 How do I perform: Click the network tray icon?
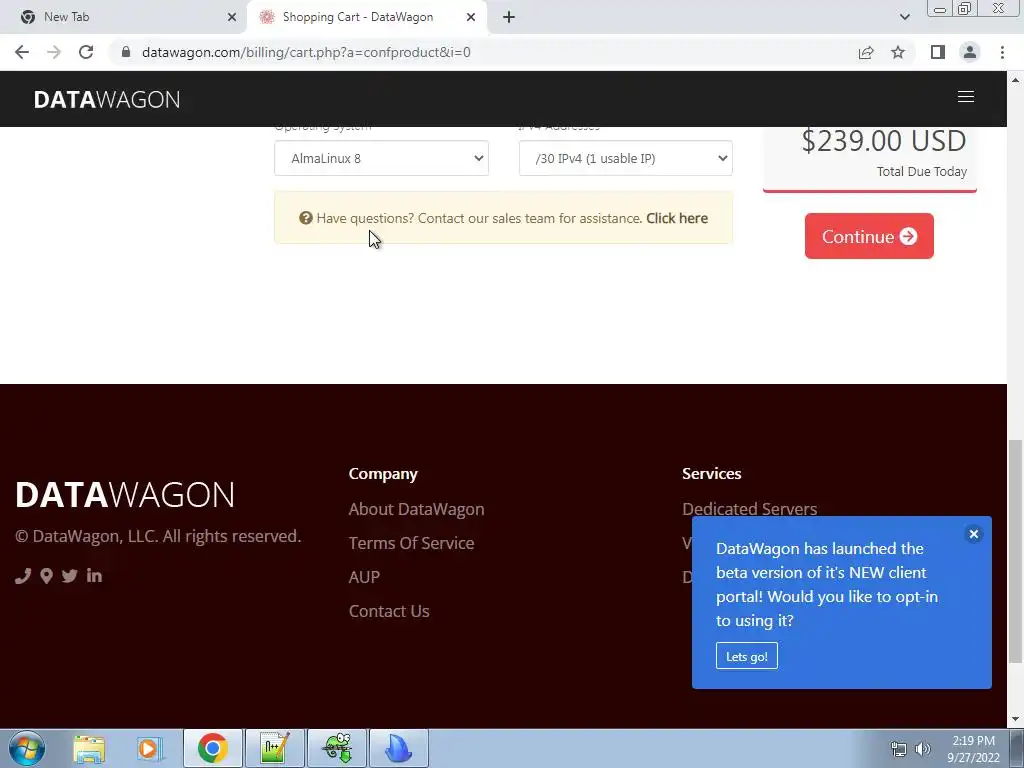pyautogui.click(x=899, y=749)
